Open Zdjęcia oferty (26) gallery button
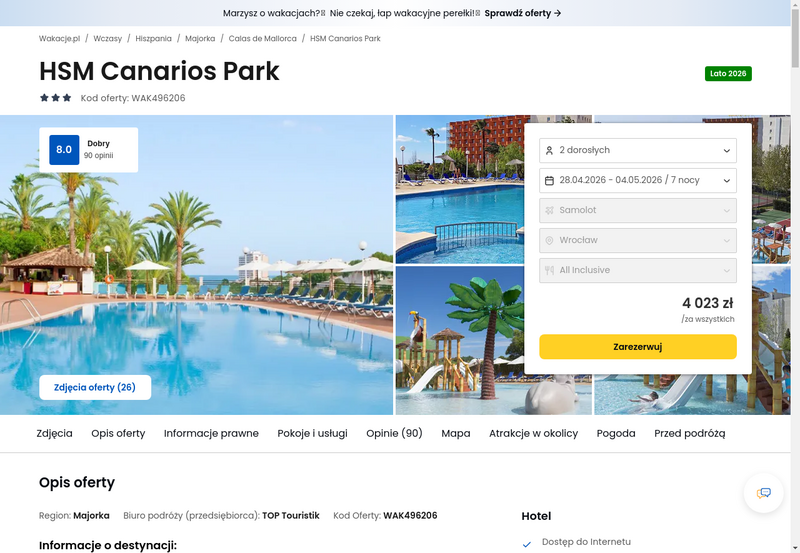Image resolution: width=800 pixels, height=553 pixels. click(95, 387)
